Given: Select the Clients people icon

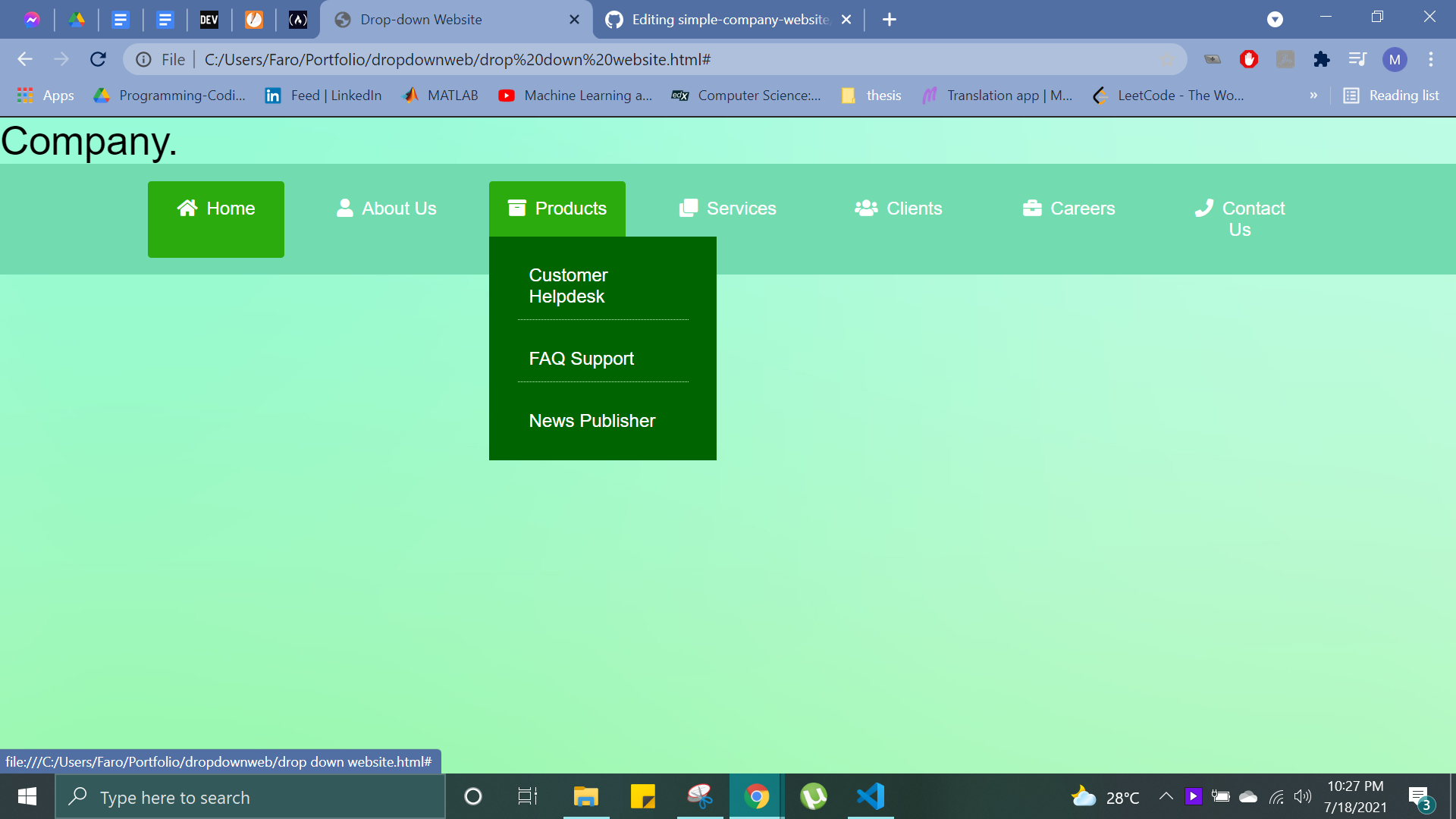Looking at the screenshot, I should point(865,207).
